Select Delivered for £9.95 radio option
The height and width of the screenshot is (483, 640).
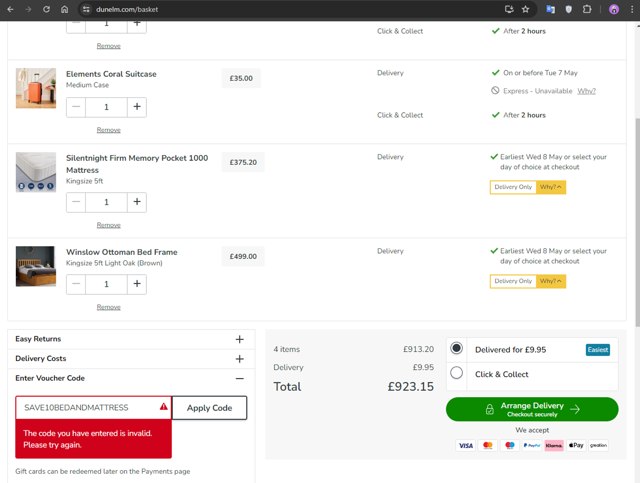[x=457, y=348]
